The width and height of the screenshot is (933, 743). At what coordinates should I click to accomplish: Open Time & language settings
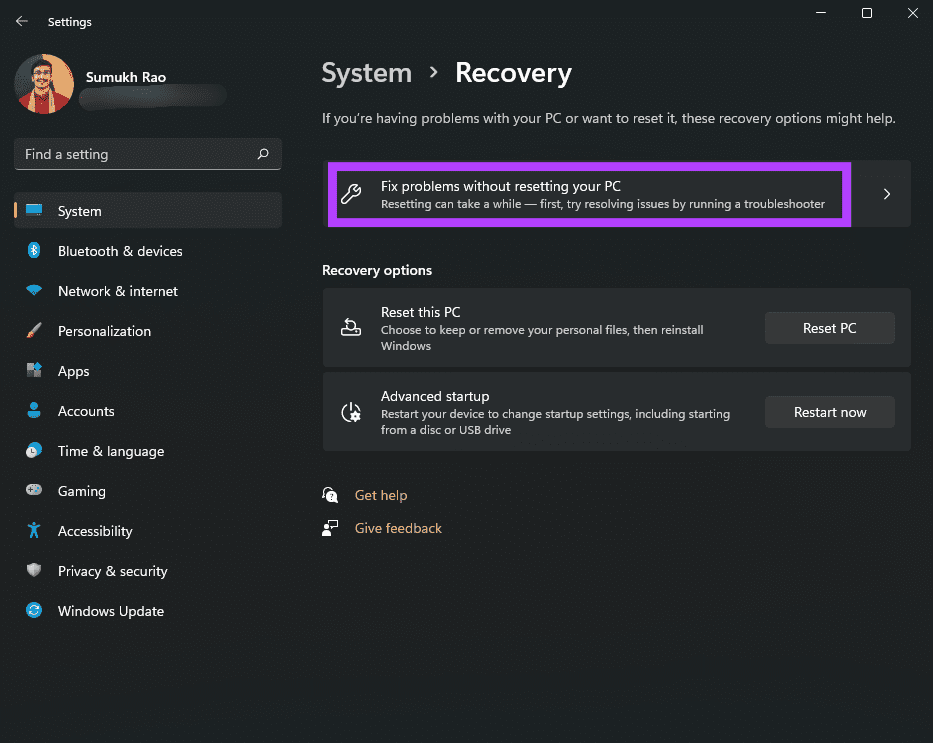(x=148, y=451)
